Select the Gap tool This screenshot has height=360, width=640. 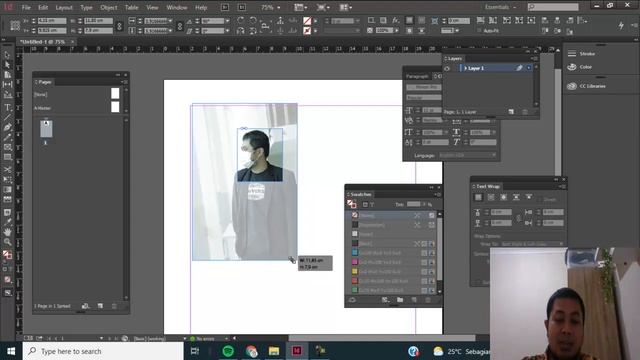[x=7, y=84]
